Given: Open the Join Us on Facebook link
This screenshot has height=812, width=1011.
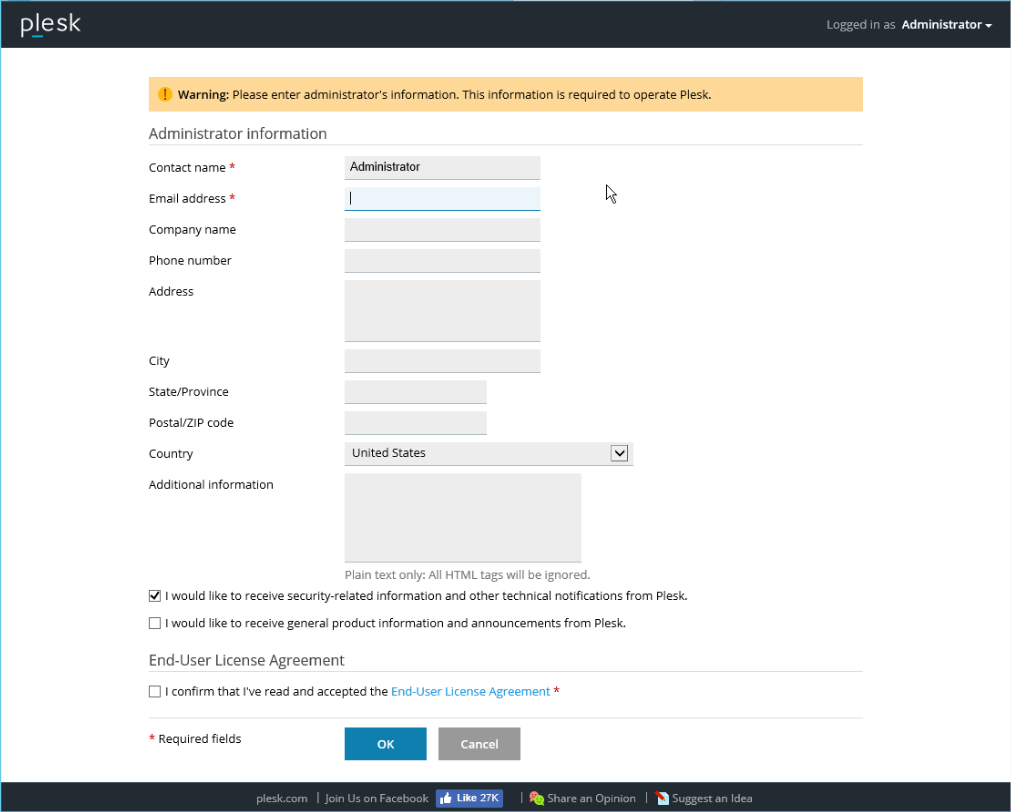Looking at the screenshot, I should click(x=376, y=798).
